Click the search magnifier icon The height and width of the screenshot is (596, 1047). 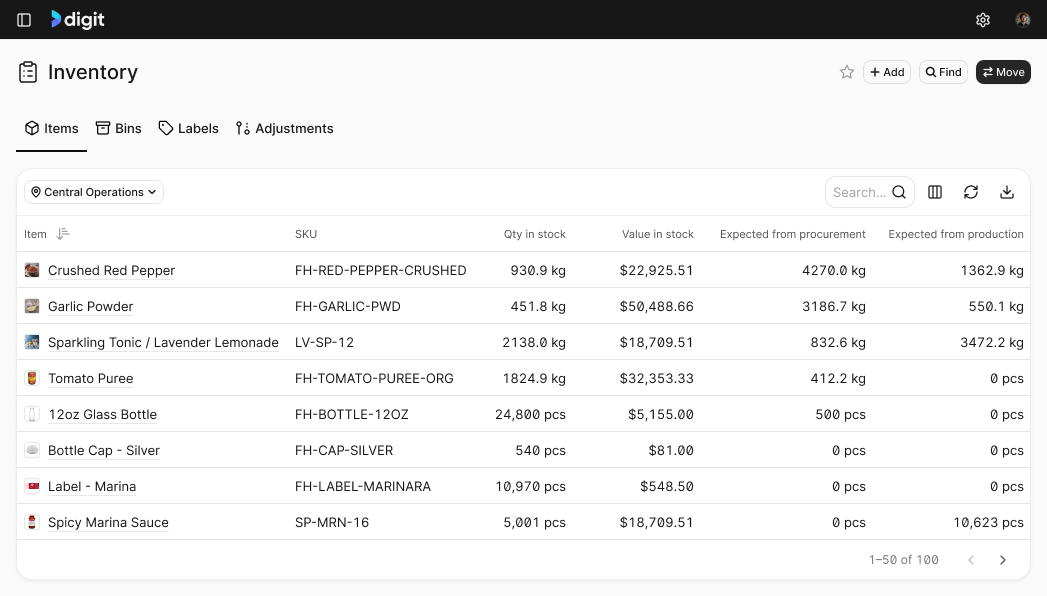899,192
